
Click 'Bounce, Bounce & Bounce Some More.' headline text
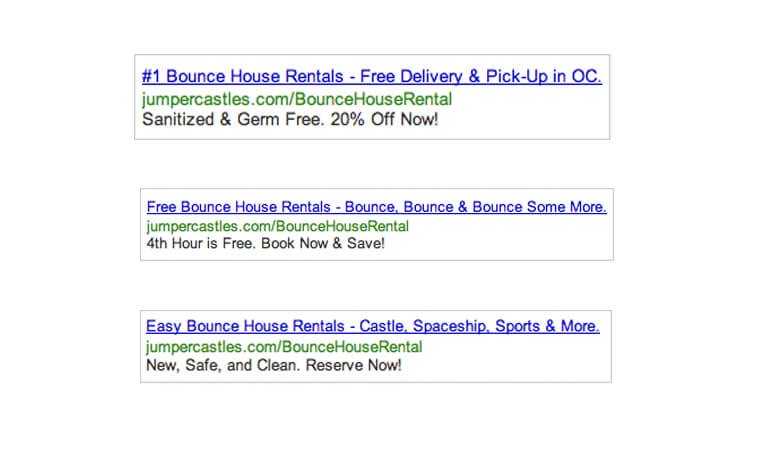[x=476, y=207]
